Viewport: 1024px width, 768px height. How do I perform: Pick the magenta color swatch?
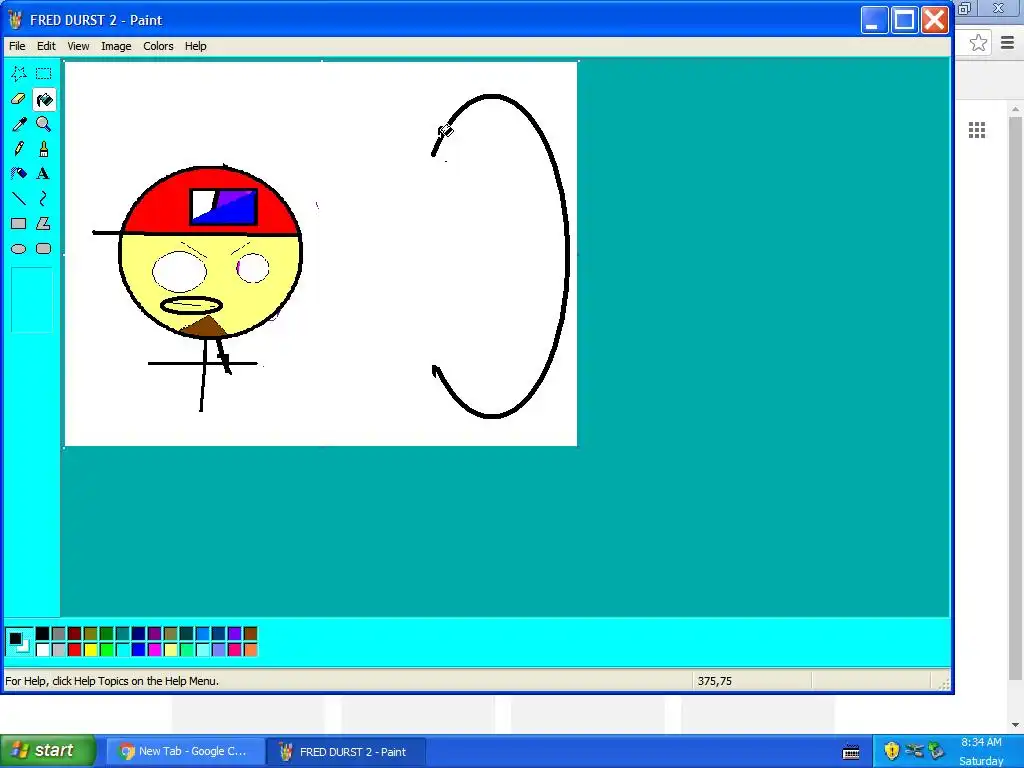(x=154, y=649)
